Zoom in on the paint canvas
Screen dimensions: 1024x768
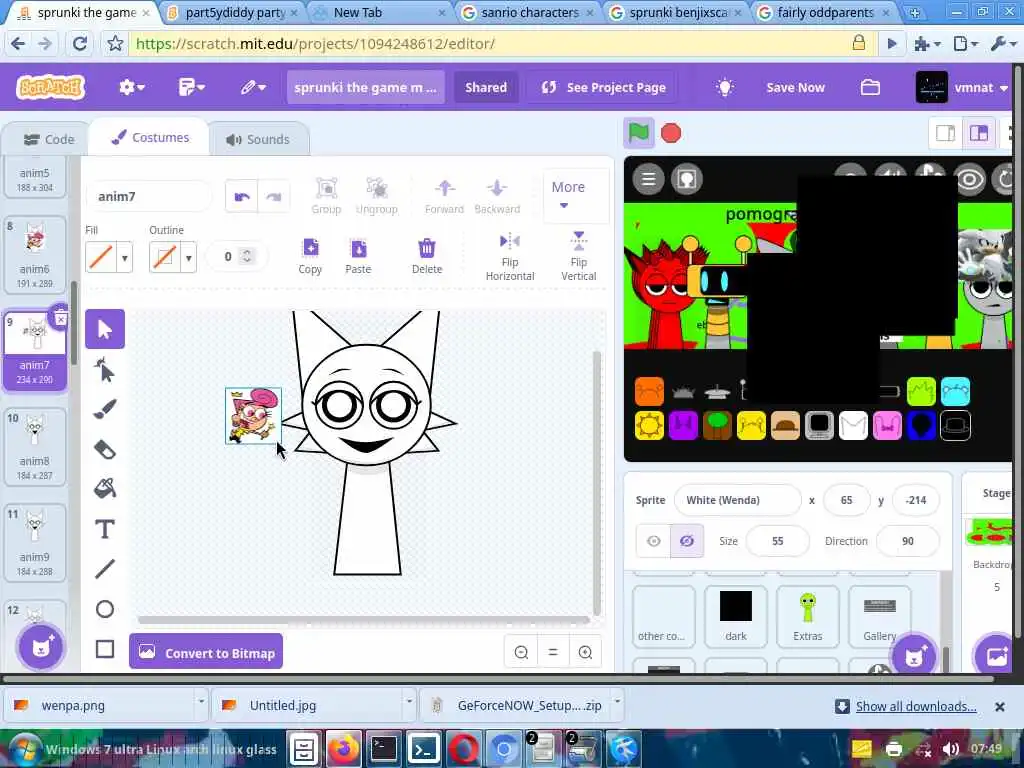click(x=585, y=652)
